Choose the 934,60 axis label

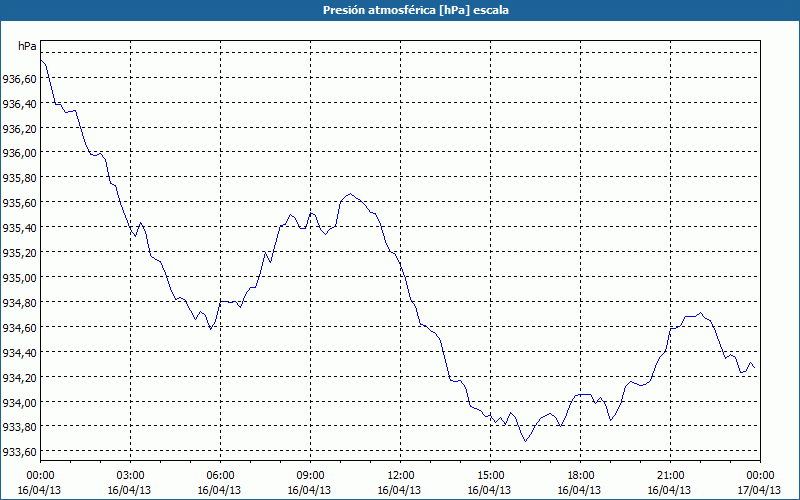click(x=20, y=328)
